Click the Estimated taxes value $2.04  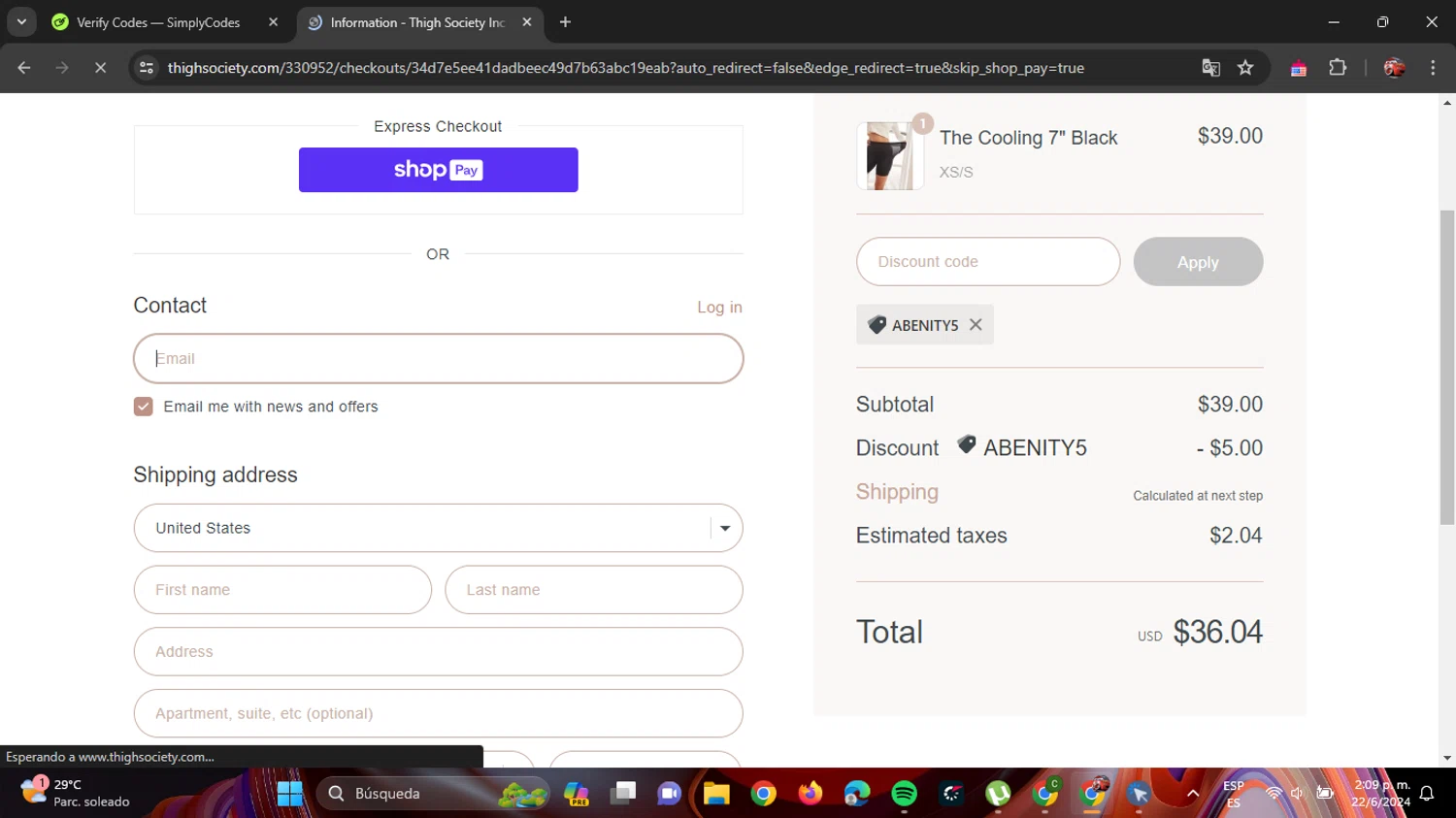(x=1236, y=536)
